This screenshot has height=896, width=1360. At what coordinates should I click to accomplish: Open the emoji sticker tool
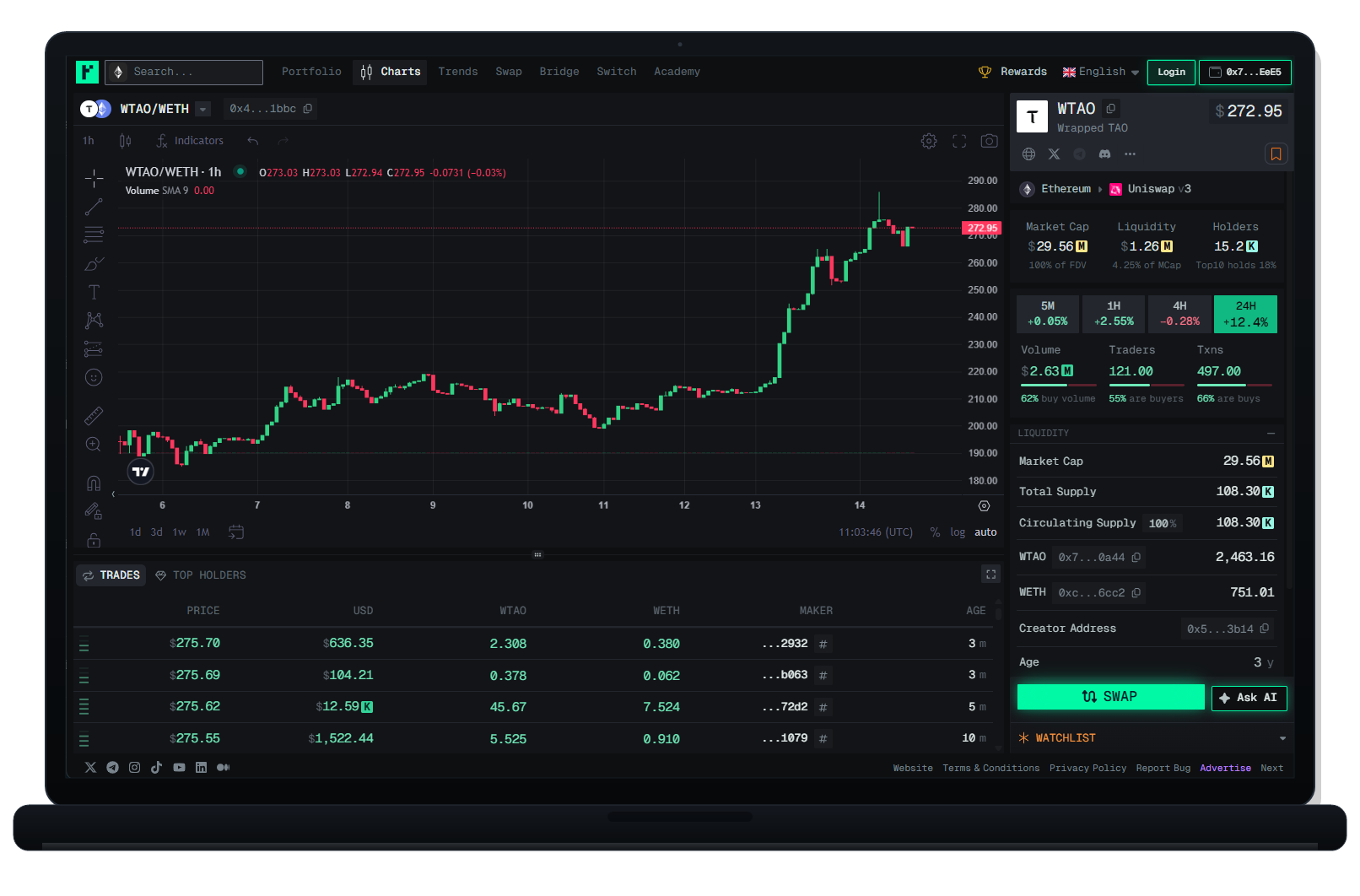pos(94,377)
